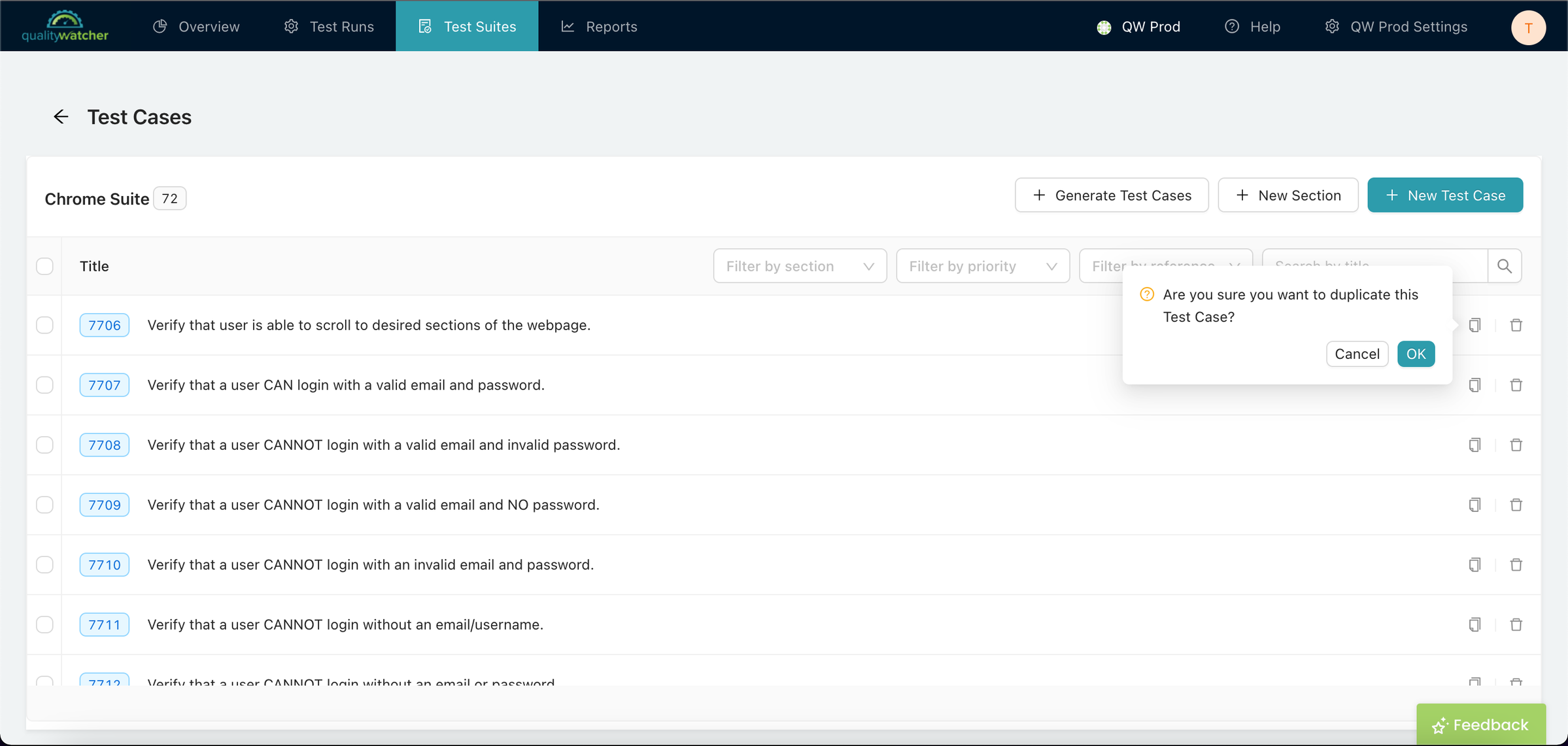Open the user avatar T menu

[x=1528, y=27]
